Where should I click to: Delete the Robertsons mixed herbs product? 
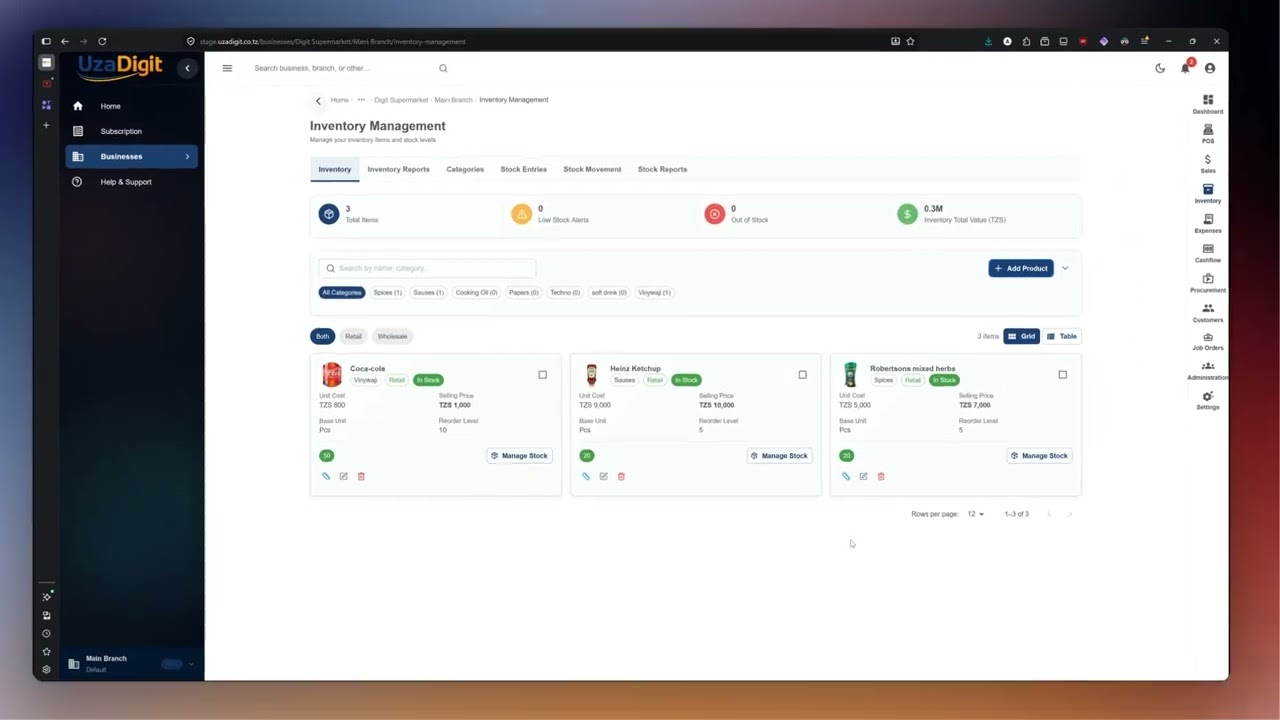click(x=881, y=476)
